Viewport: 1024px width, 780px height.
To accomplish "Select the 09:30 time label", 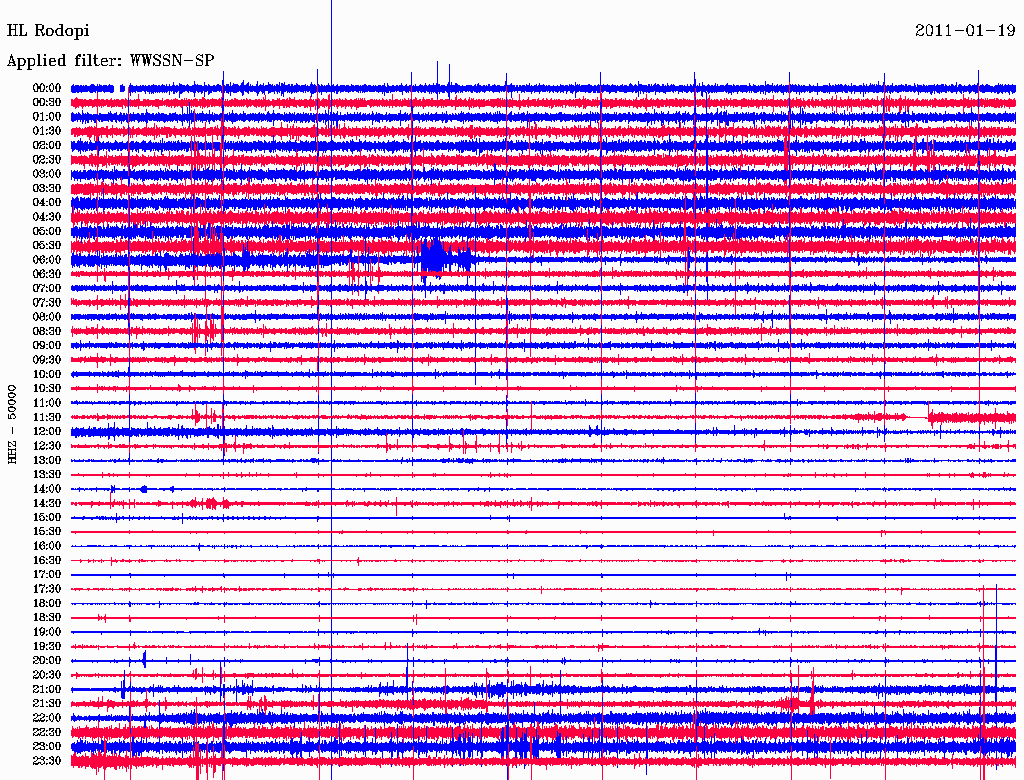I will point(47,360).
